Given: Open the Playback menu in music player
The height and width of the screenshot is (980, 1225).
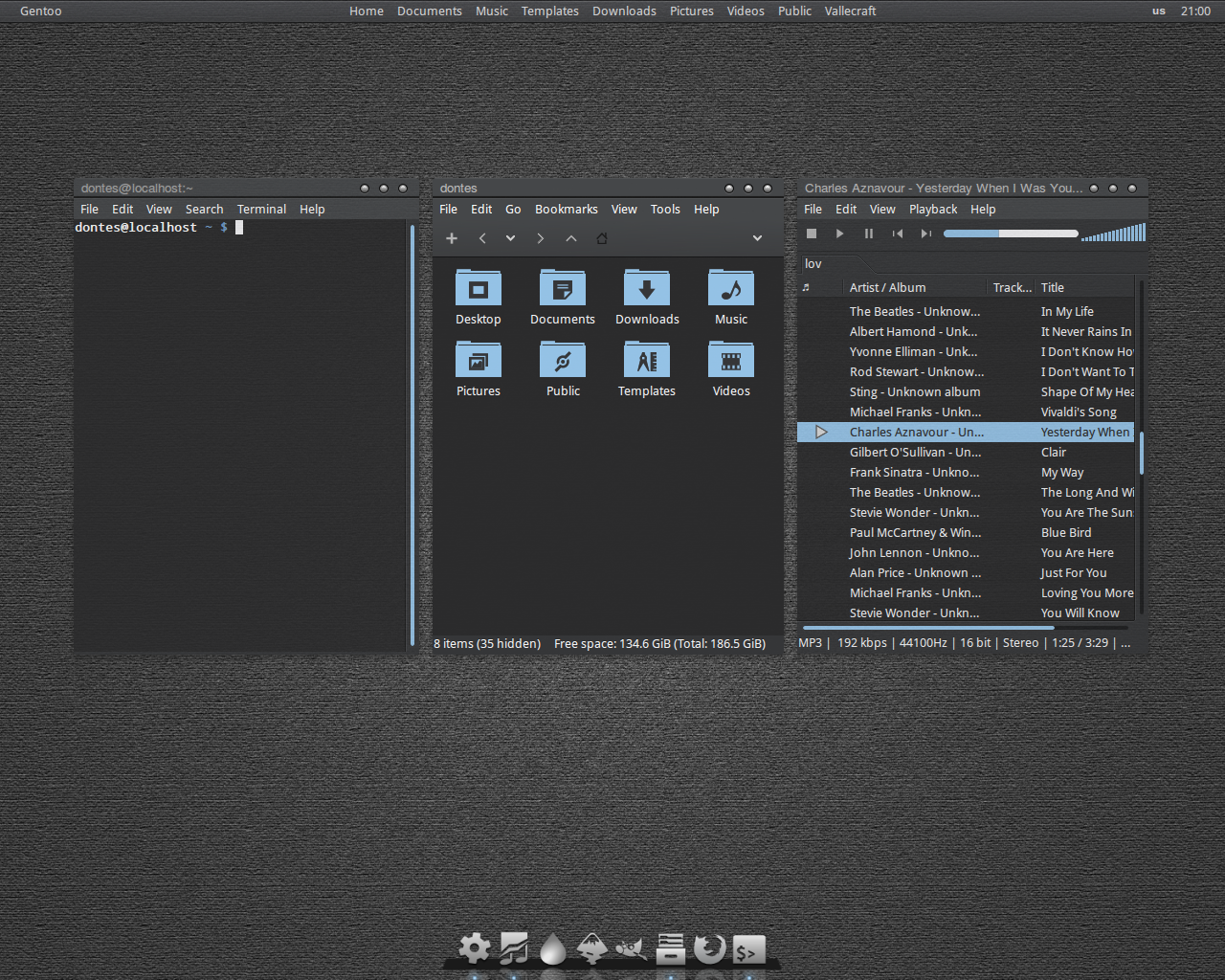Looking at the screenshot, I should 933,209.
